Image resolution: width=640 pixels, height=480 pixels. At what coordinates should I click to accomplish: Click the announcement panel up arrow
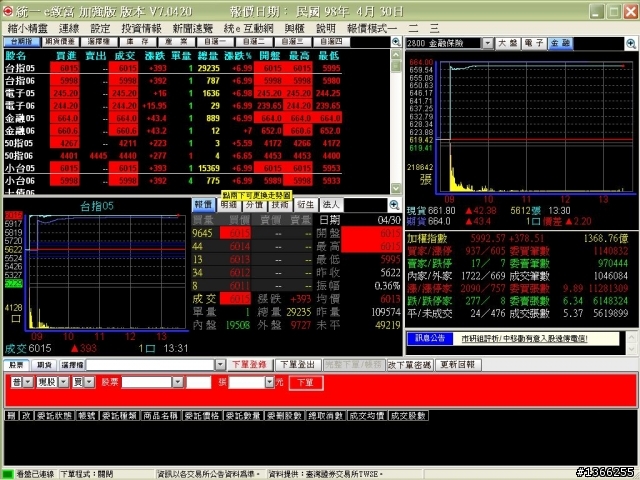point(631,337)
